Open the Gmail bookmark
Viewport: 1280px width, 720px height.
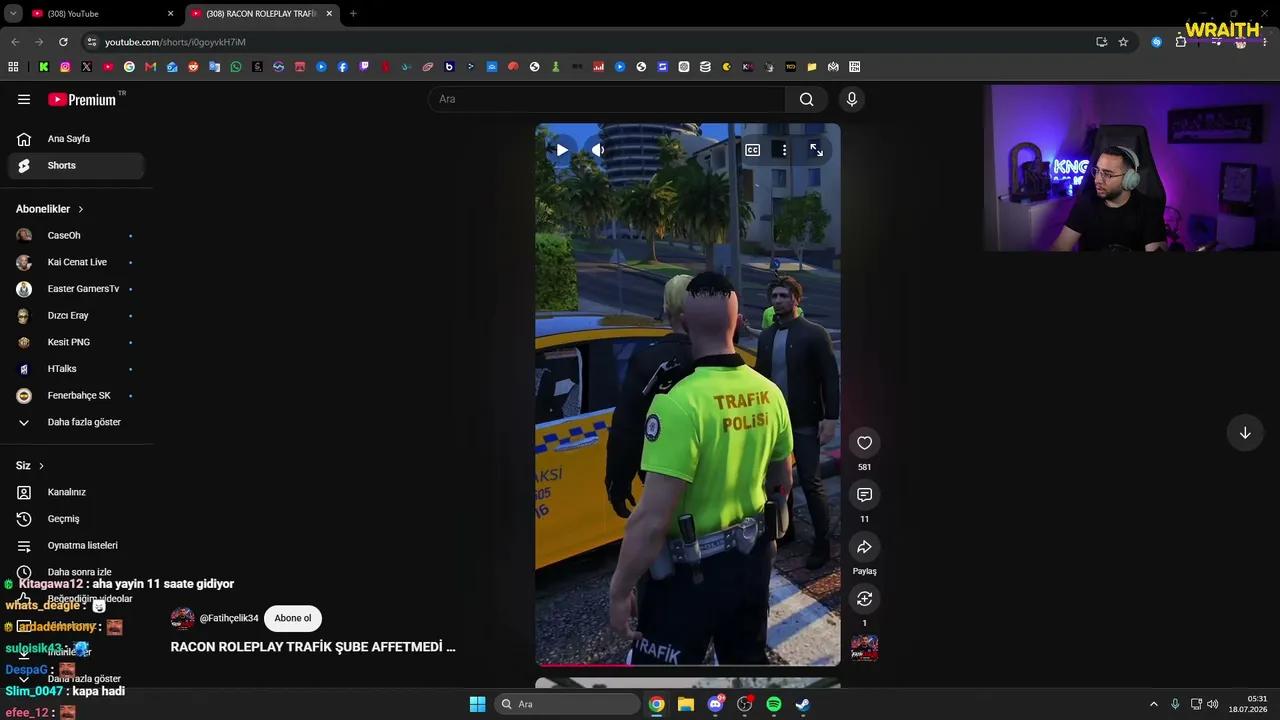[150, 67]
